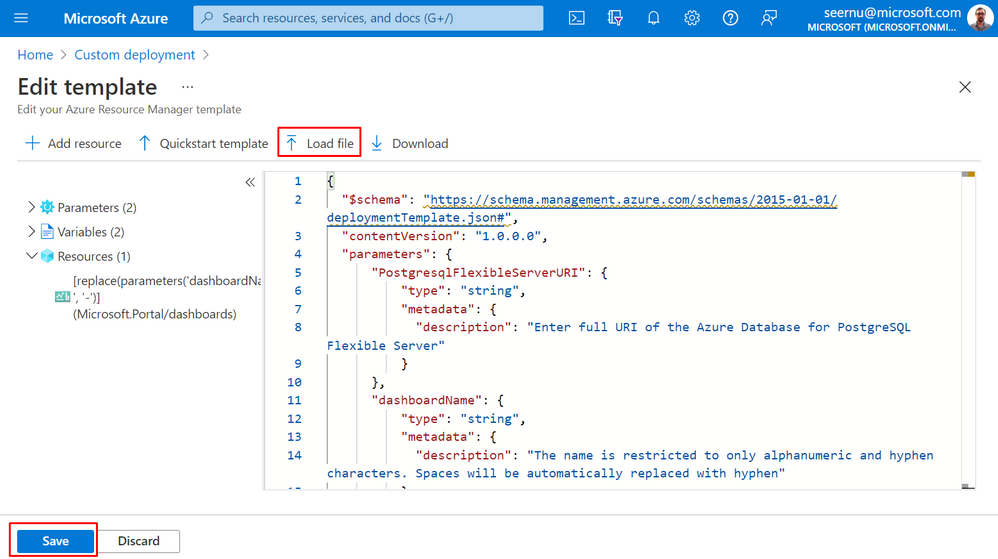Save the template
Screen dimensions: 998x559
tap(55, 541)
